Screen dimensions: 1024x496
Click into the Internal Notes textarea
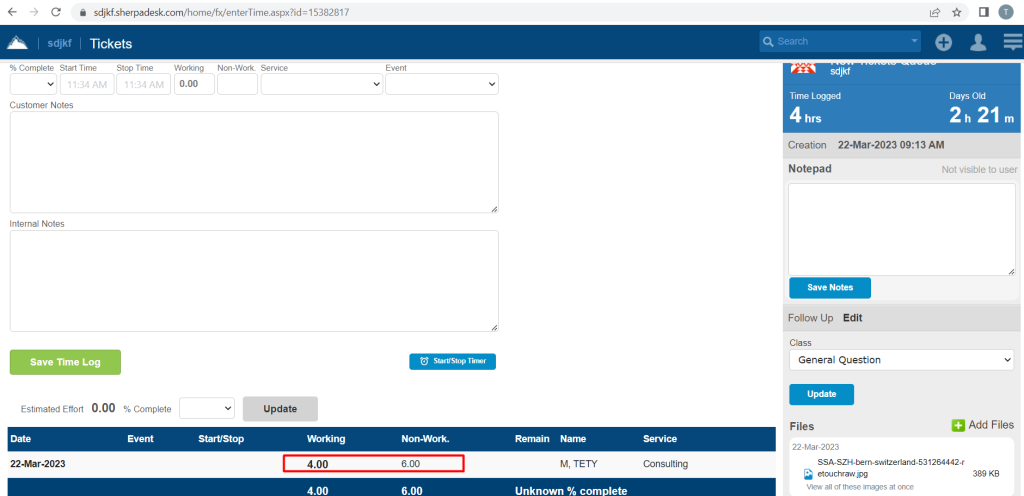[254, 281]
